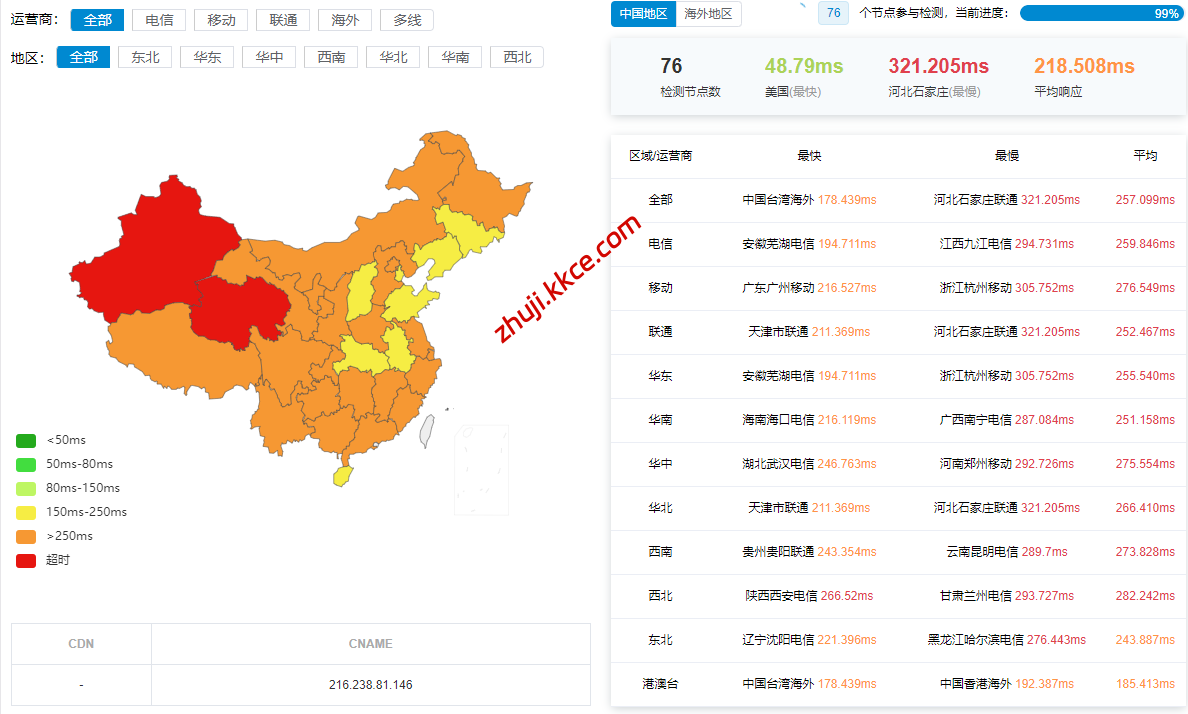Select the 电信 carrier filter
1188x714 pixels.
158,20
